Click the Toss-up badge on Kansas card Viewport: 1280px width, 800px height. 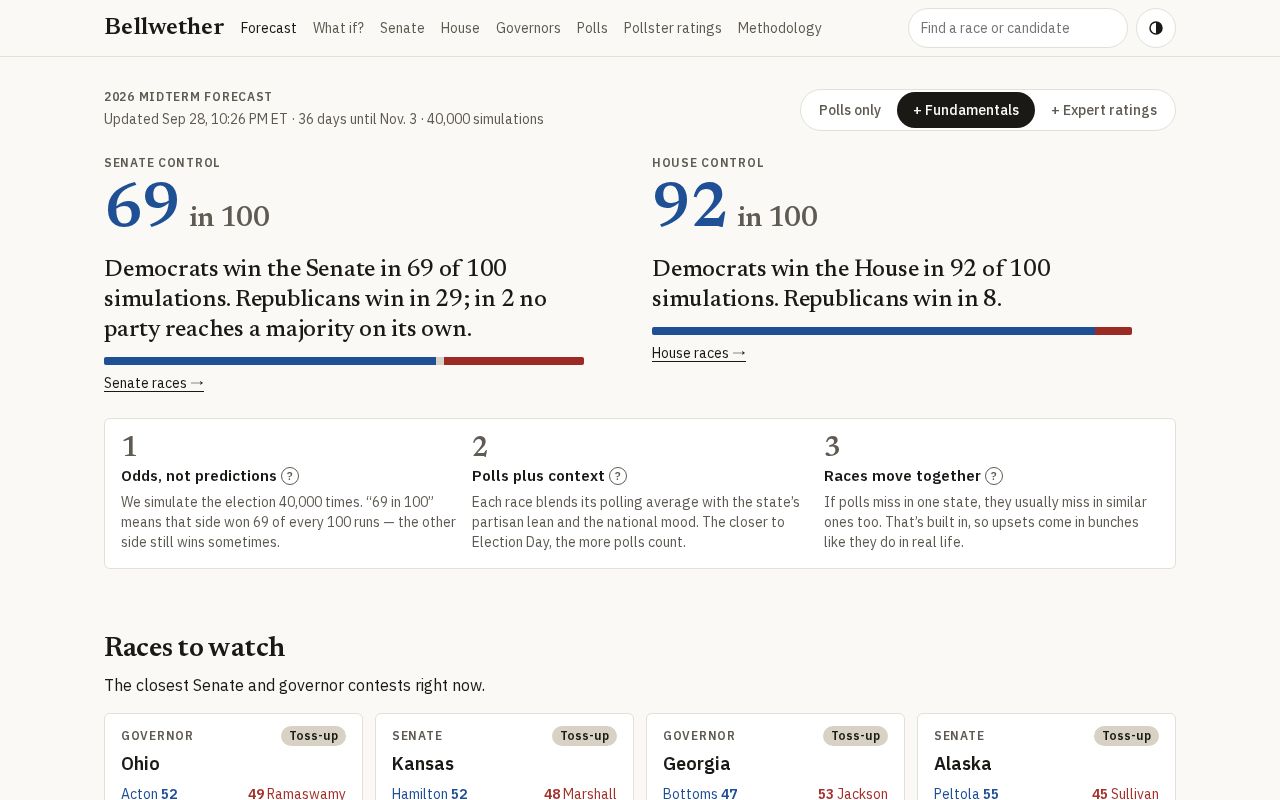pos(585,736)
